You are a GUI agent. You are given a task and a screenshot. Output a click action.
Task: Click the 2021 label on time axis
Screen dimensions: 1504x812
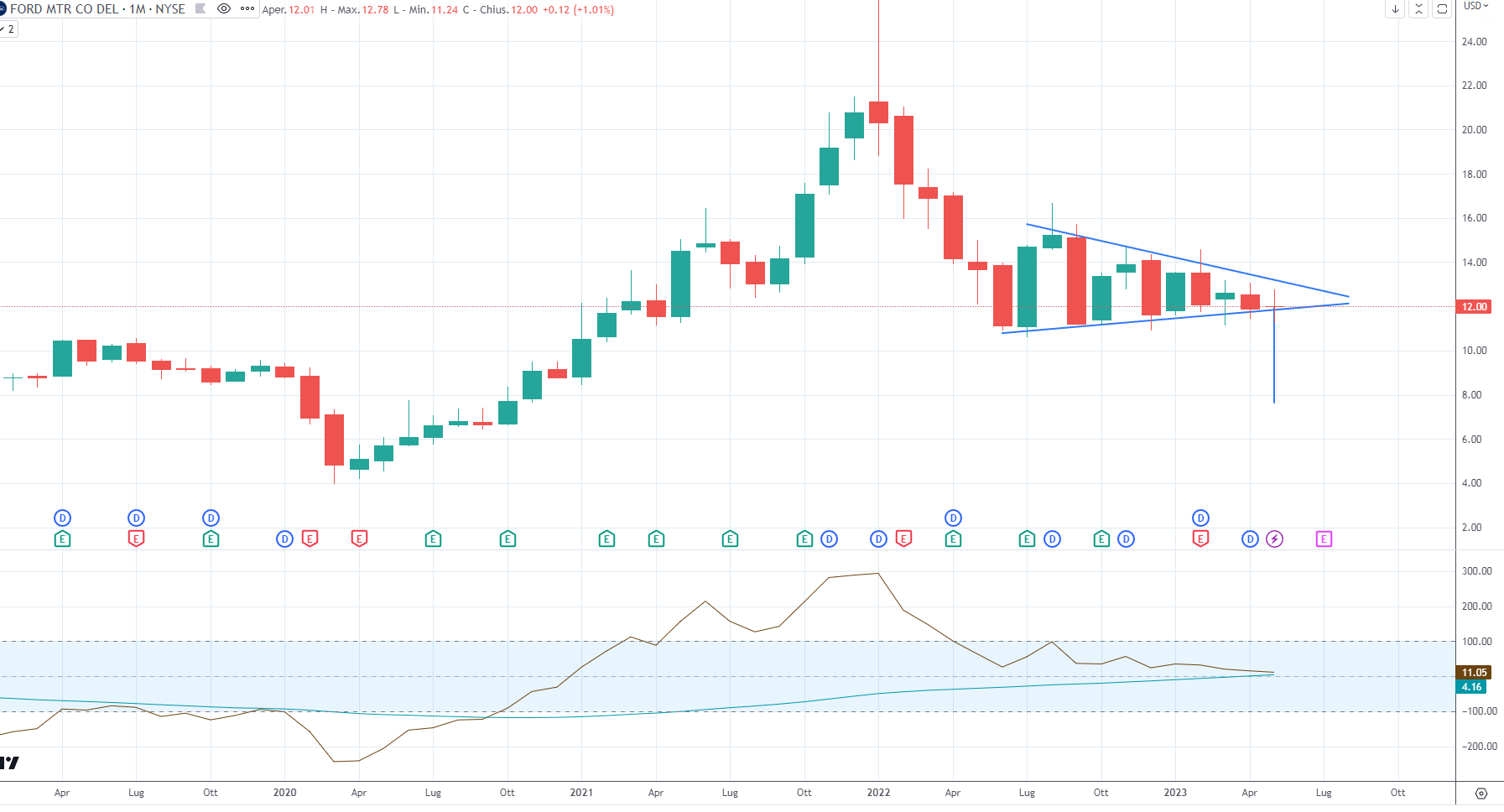pyautogui.click(x=581, y=793)
